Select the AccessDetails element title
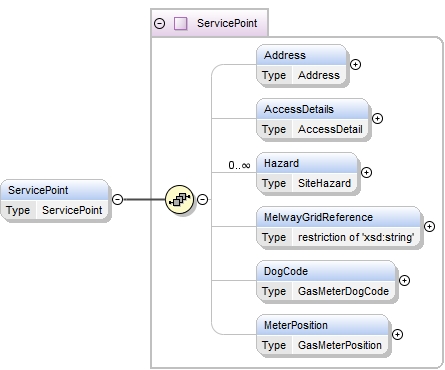Viewport: 445px width, 370px height. [299, 109]
